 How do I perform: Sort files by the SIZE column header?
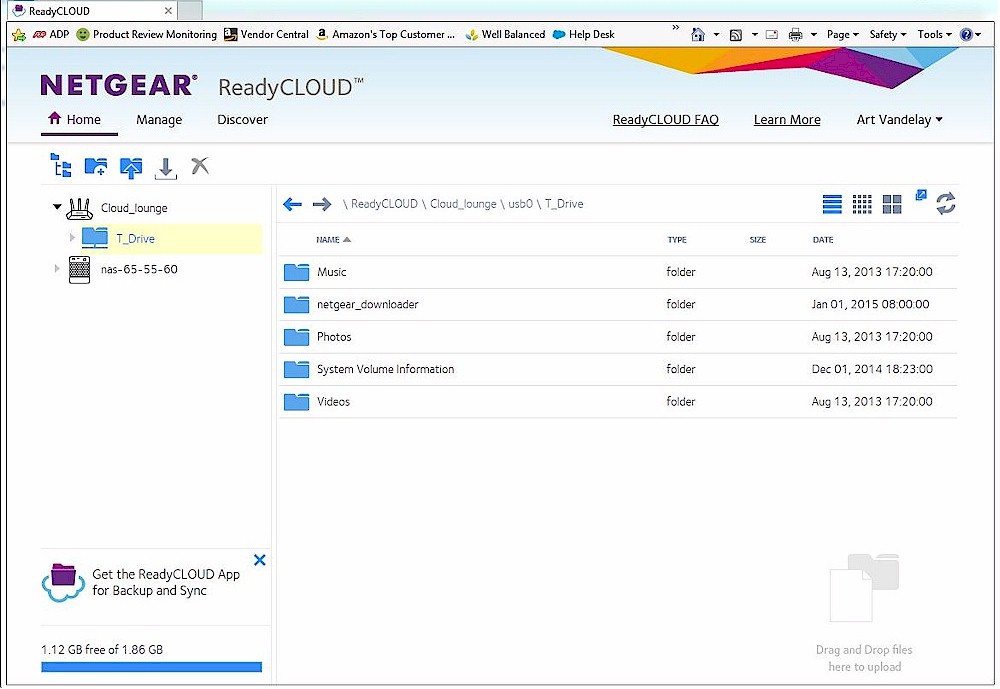pos(758,240)
